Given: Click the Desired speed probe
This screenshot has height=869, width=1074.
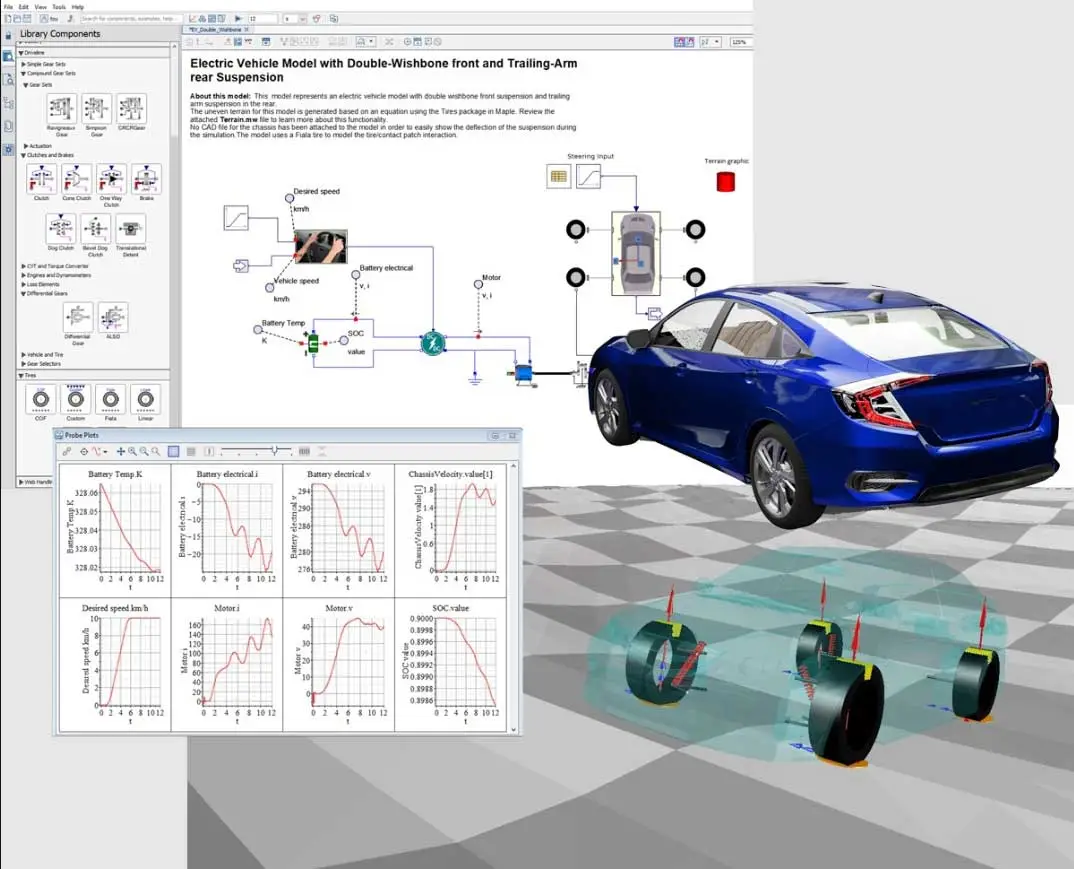Looking at the screenshot, I should pos(290,198).
